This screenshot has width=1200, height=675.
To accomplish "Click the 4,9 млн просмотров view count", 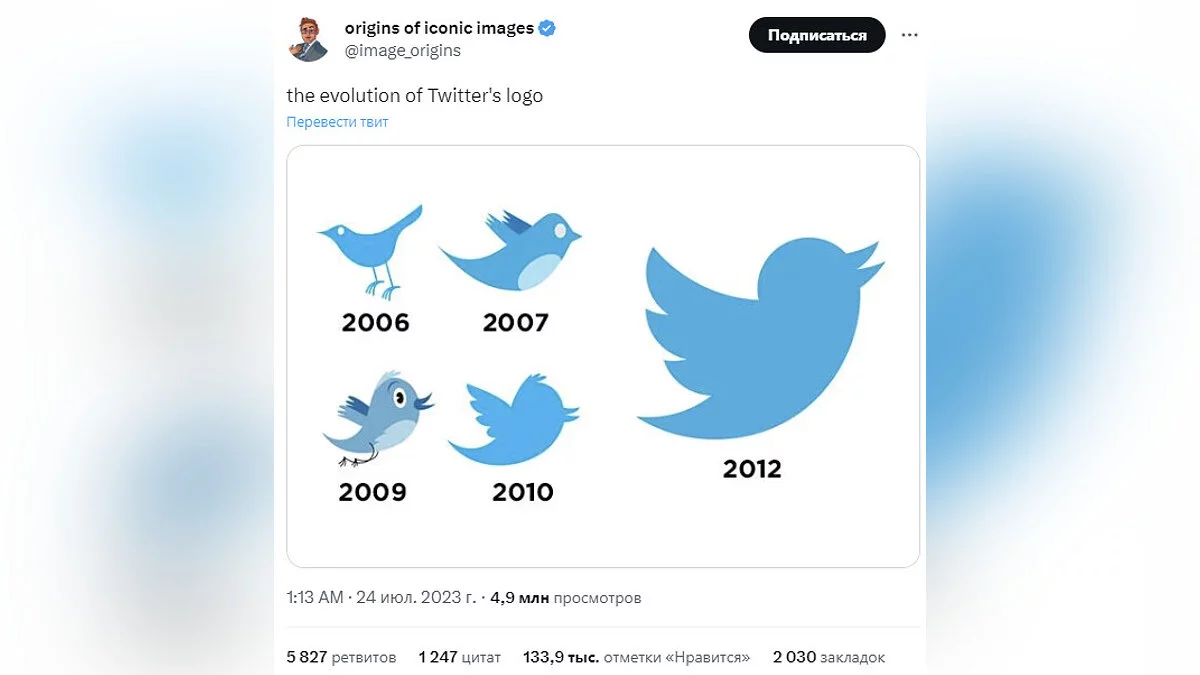I will coord(565,598).
